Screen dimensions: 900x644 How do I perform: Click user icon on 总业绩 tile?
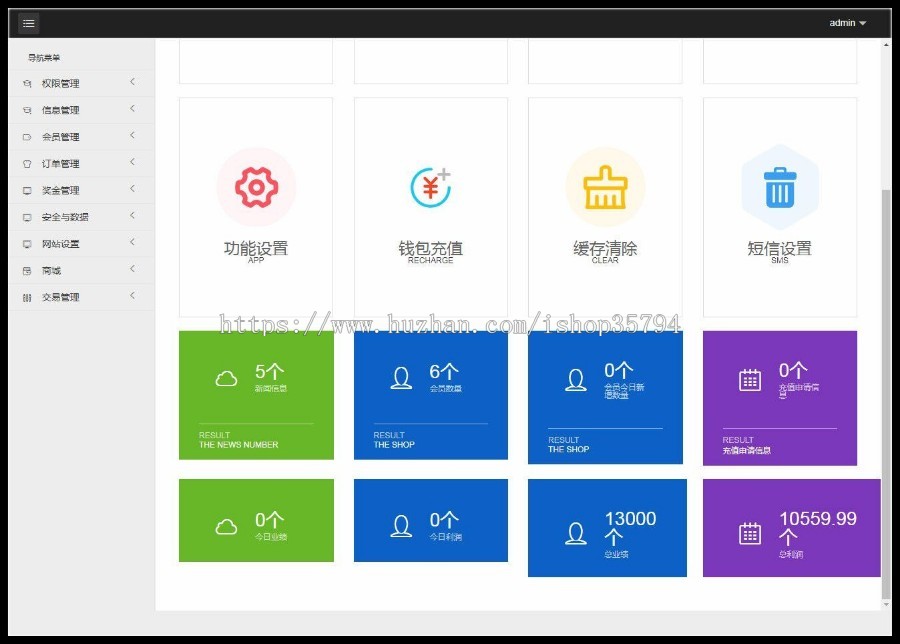coord(576,533)
